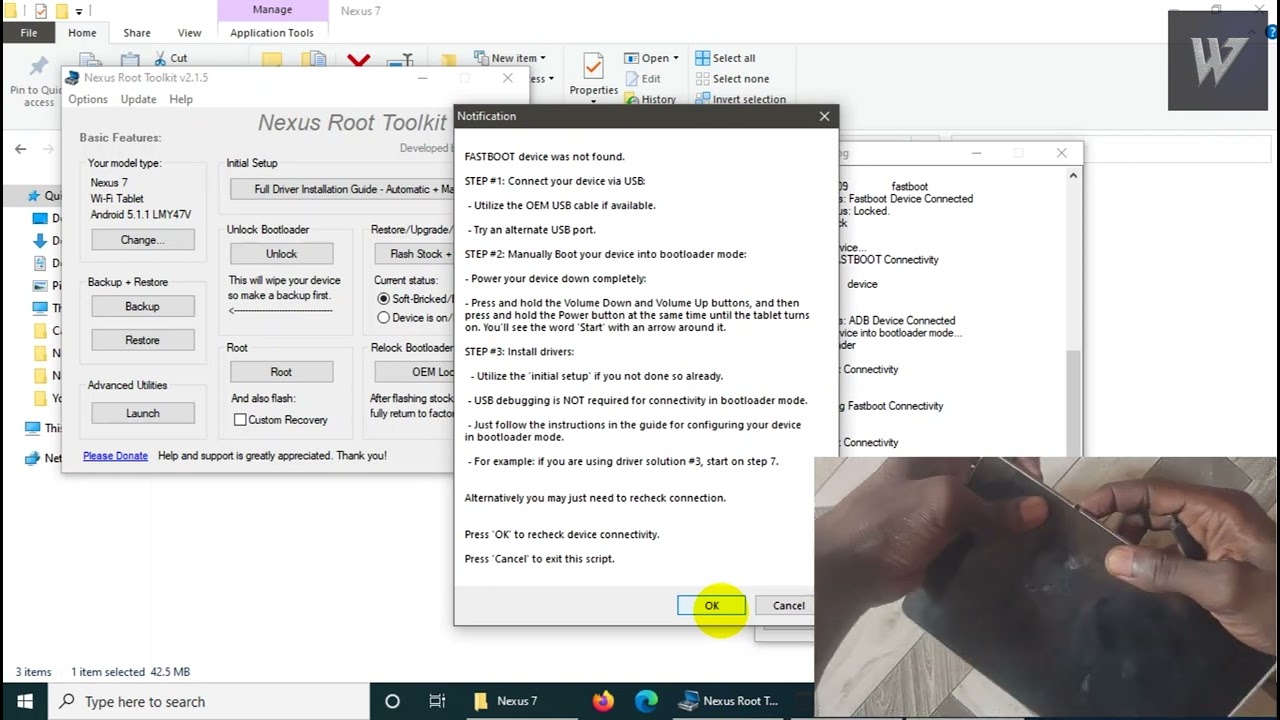This screenshot has width=1280, height=720.
Task: Click the Pin to Quick access pin icon
Action: click(x=39, y=66)
